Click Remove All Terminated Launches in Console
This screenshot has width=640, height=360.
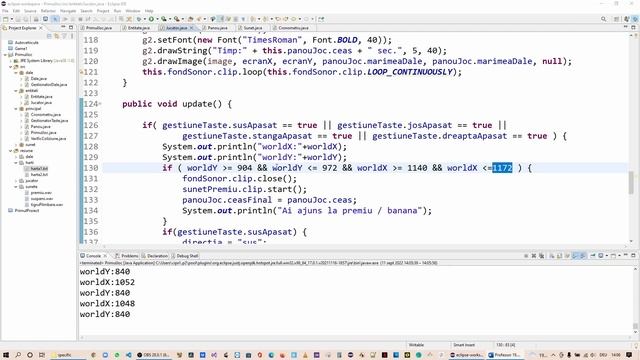[x=542, y=256]
